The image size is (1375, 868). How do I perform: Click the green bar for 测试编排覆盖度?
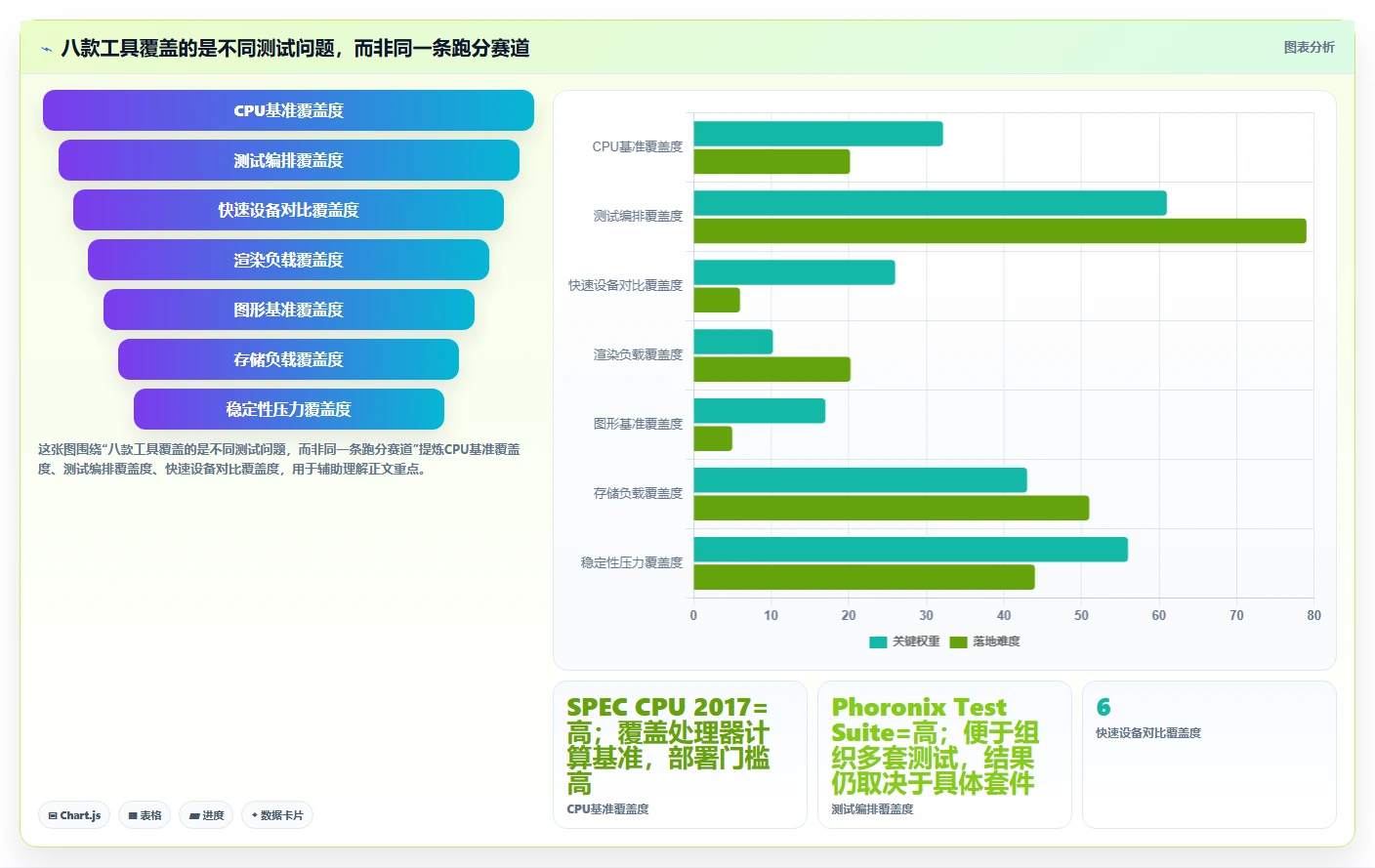[x=1000, y=230]
